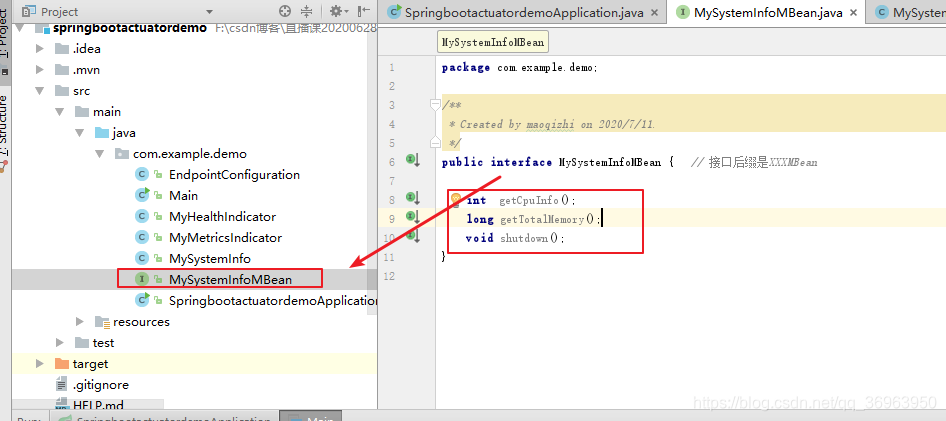Expand the .idea folder
946x421 pixels.
tap(40, 49)
